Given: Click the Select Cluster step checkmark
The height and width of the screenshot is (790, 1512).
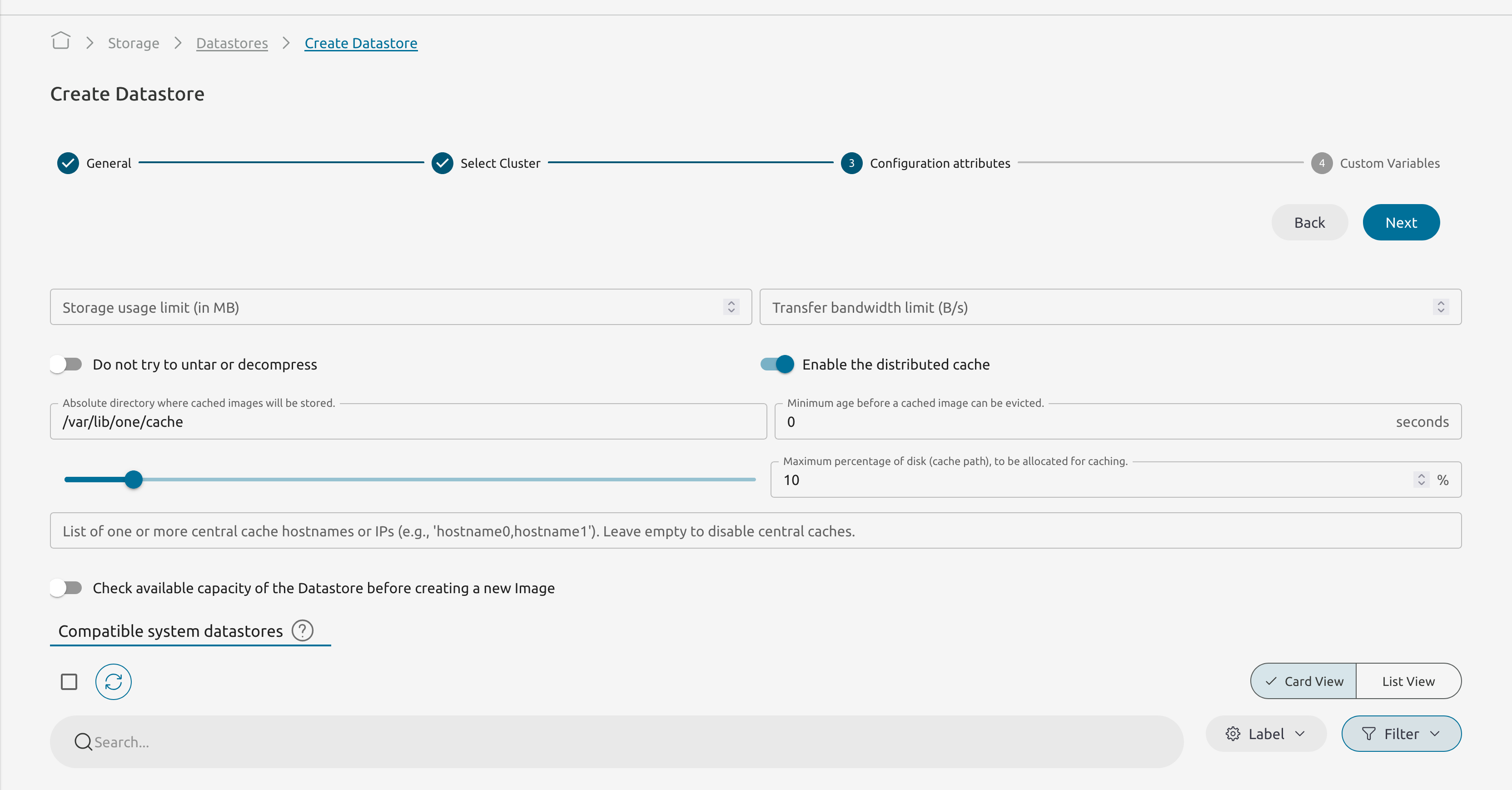Looking at the screenshot, I should (442, 163).
